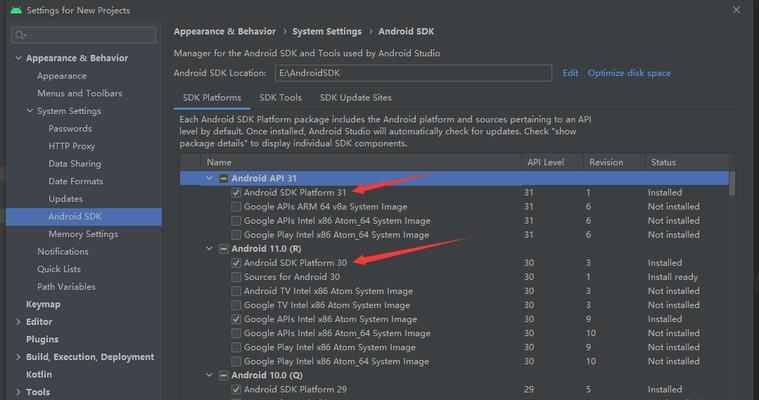Click the Optimize disk space link
This screenshot has width=759, height=400.
tap(629, 73)
